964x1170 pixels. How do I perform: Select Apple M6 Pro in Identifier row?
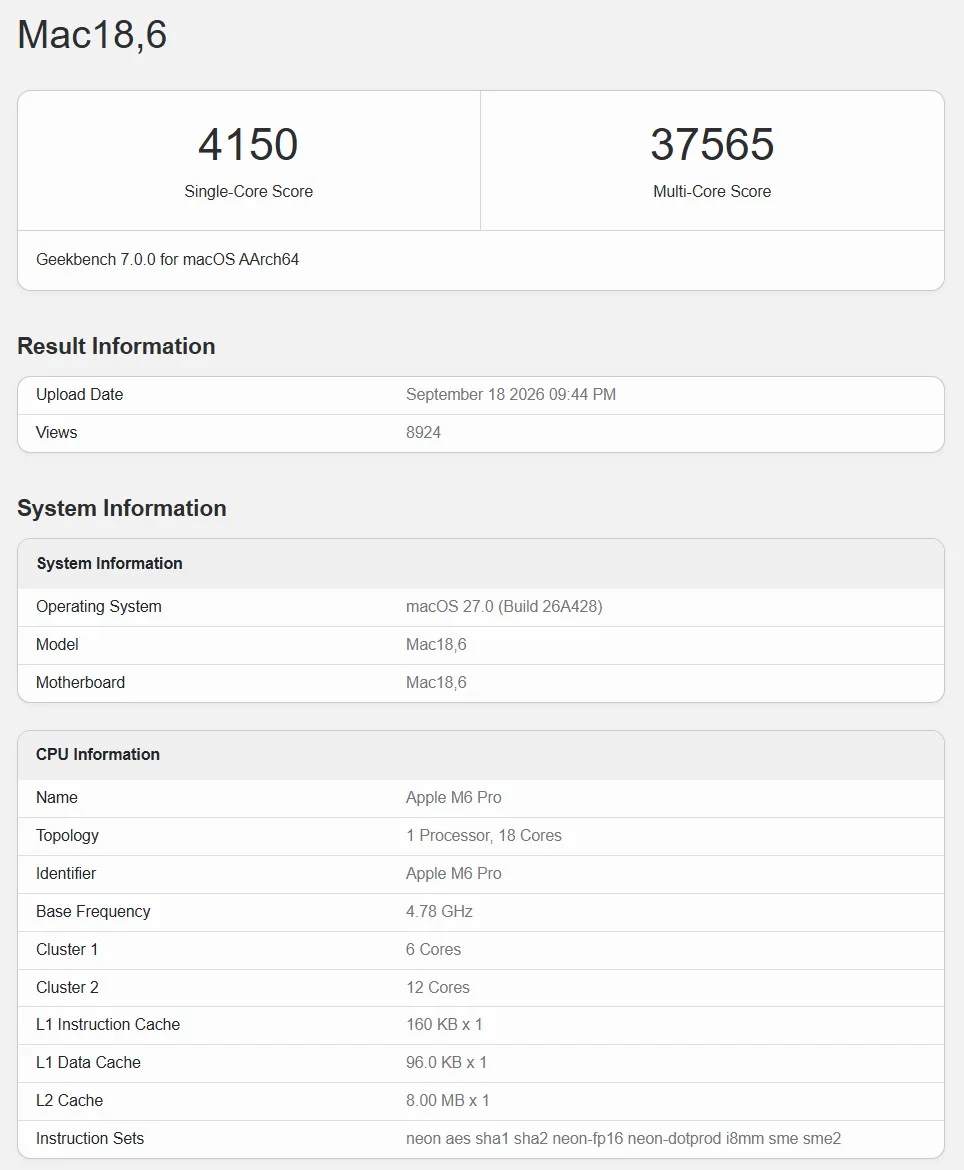pos(454,874)
